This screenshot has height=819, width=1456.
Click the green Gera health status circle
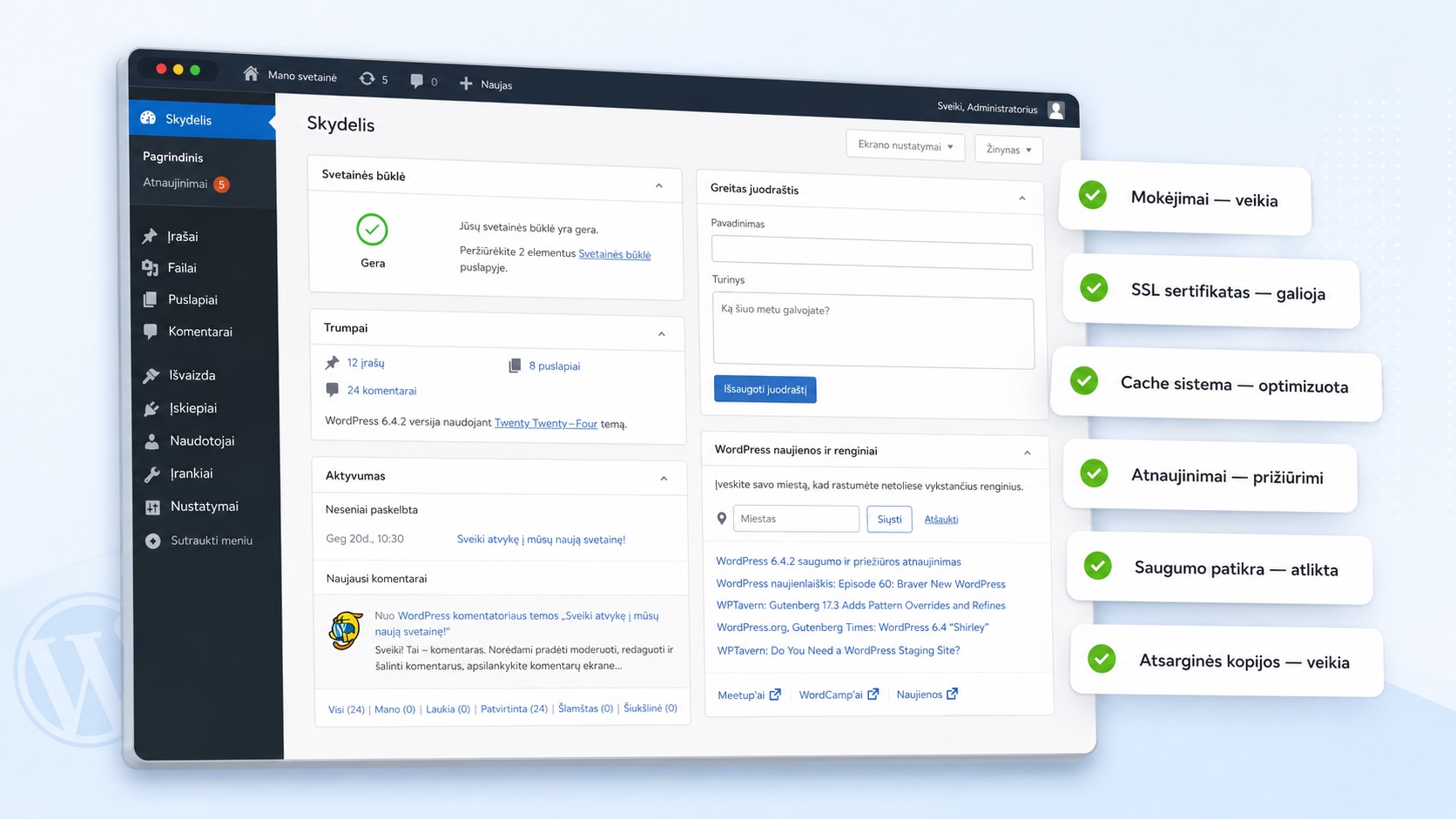pyautogui.click(x=372, y=230)
